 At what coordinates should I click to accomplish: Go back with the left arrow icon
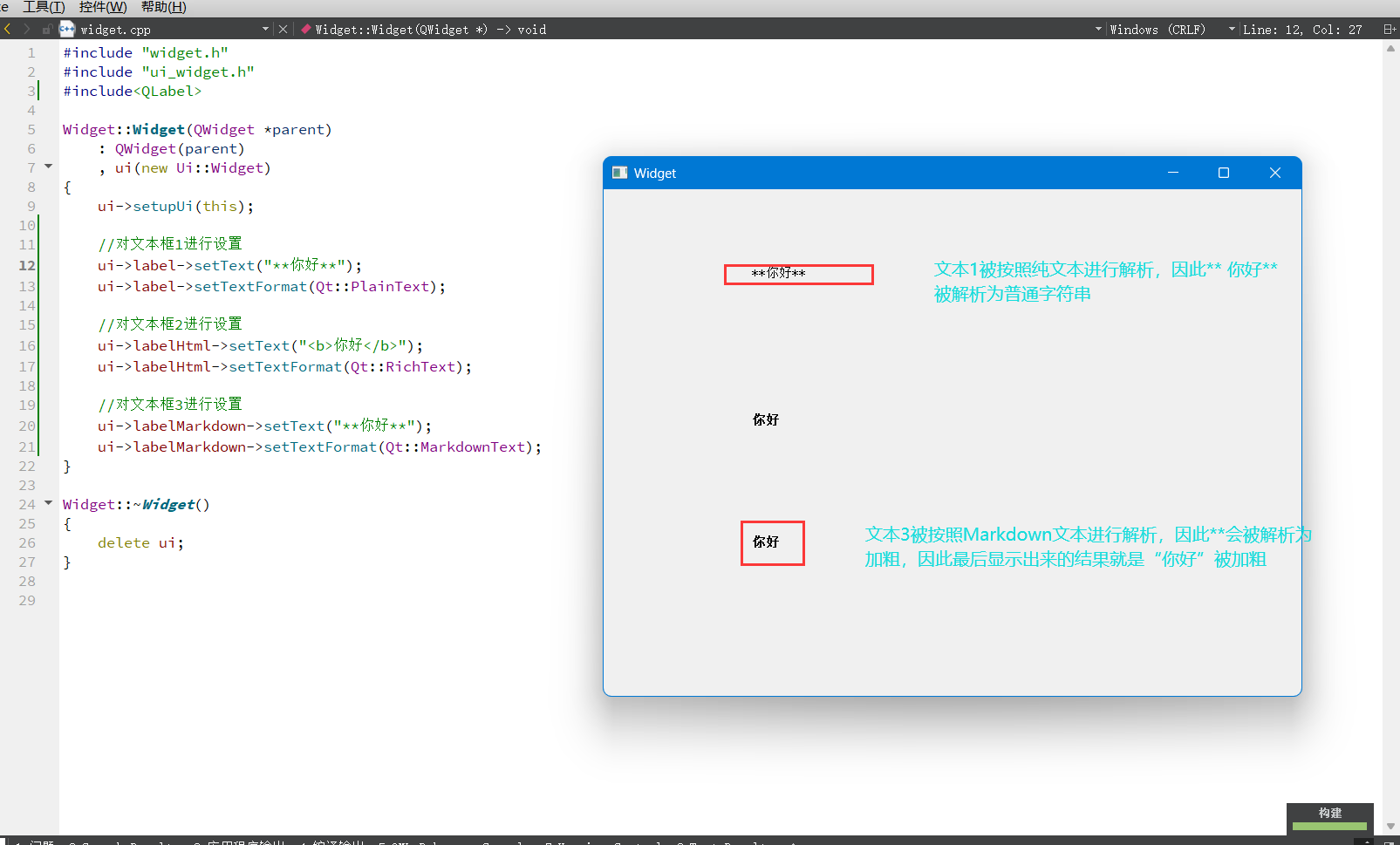tap(7, 29)
